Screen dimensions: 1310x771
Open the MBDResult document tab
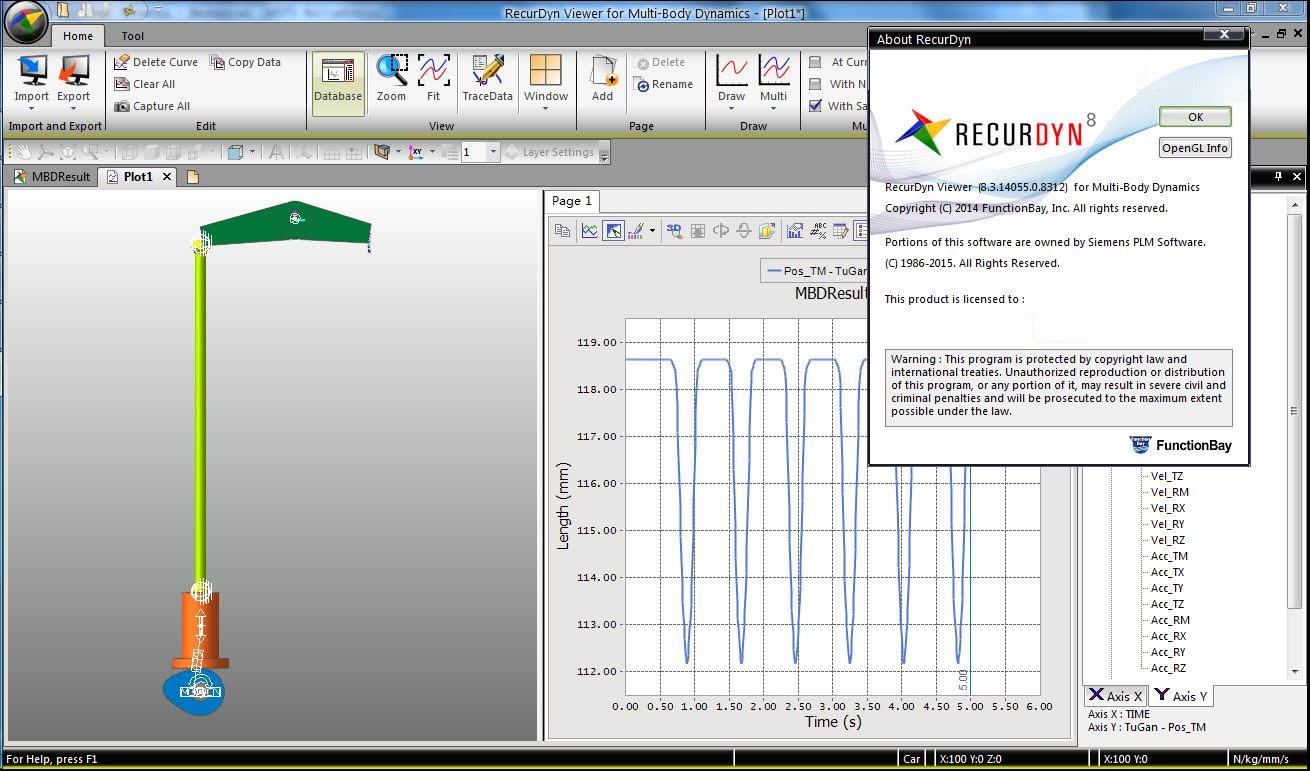(52, 177)
